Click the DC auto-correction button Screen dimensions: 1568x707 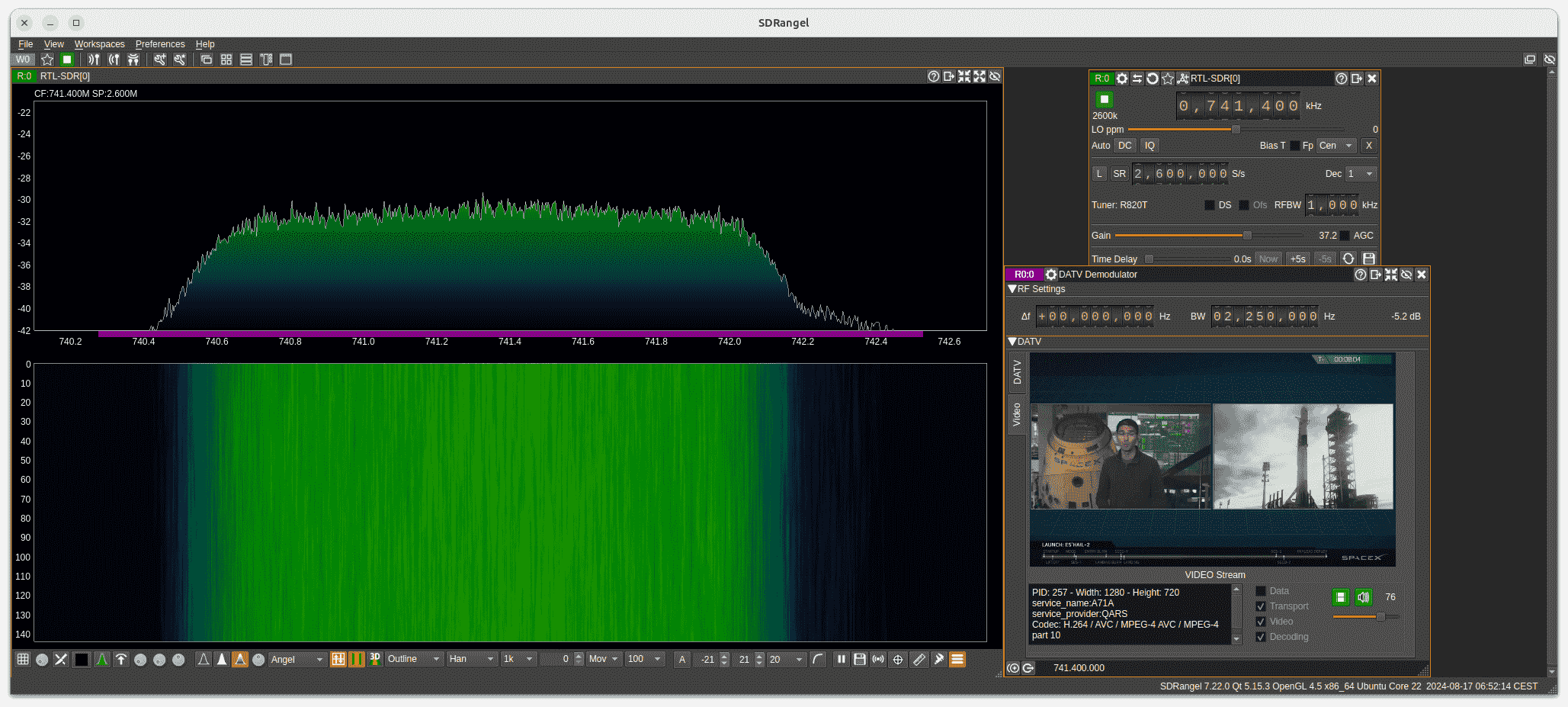[1124, 146]
